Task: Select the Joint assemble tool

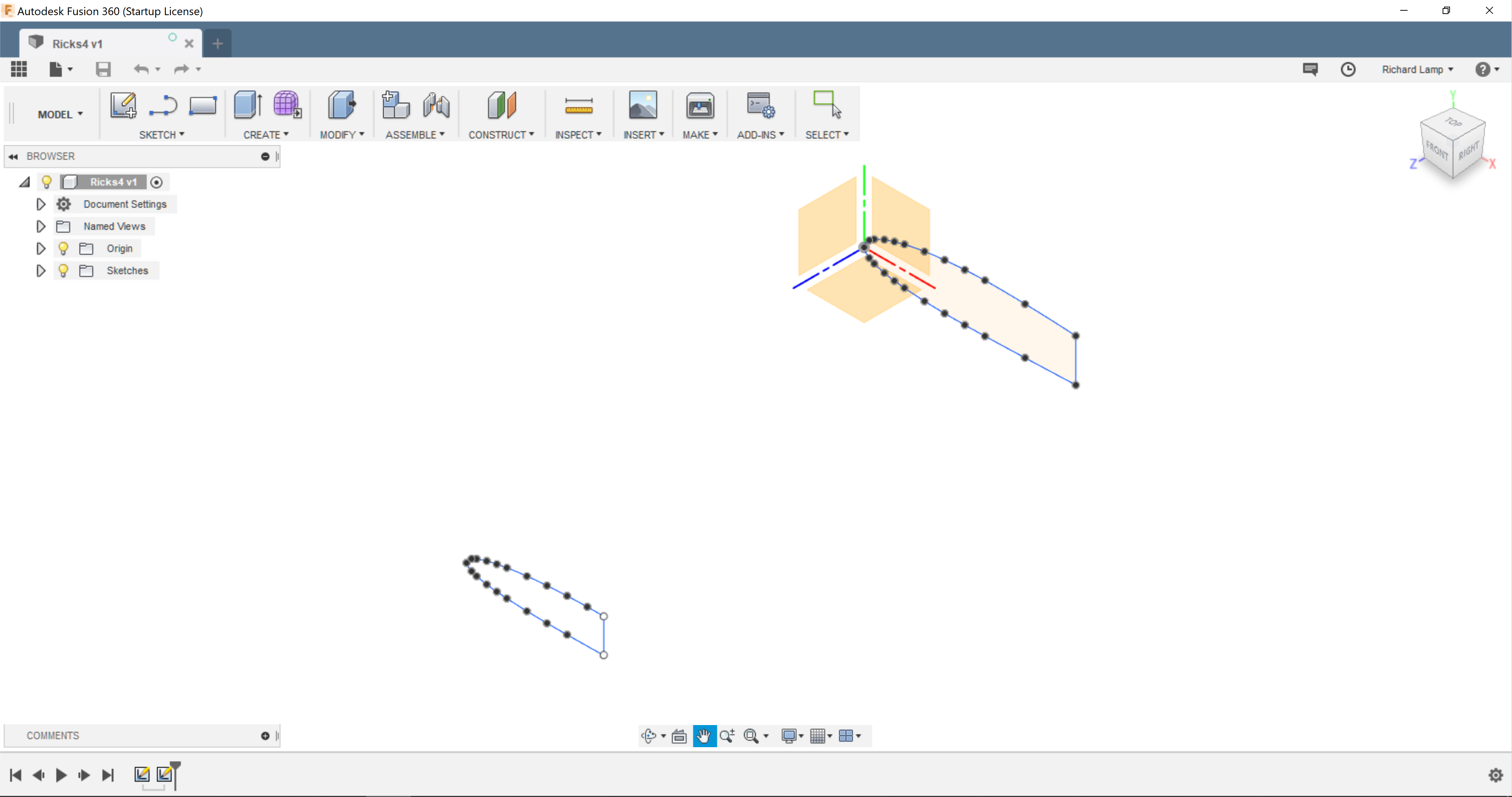Action: point(436,106)
